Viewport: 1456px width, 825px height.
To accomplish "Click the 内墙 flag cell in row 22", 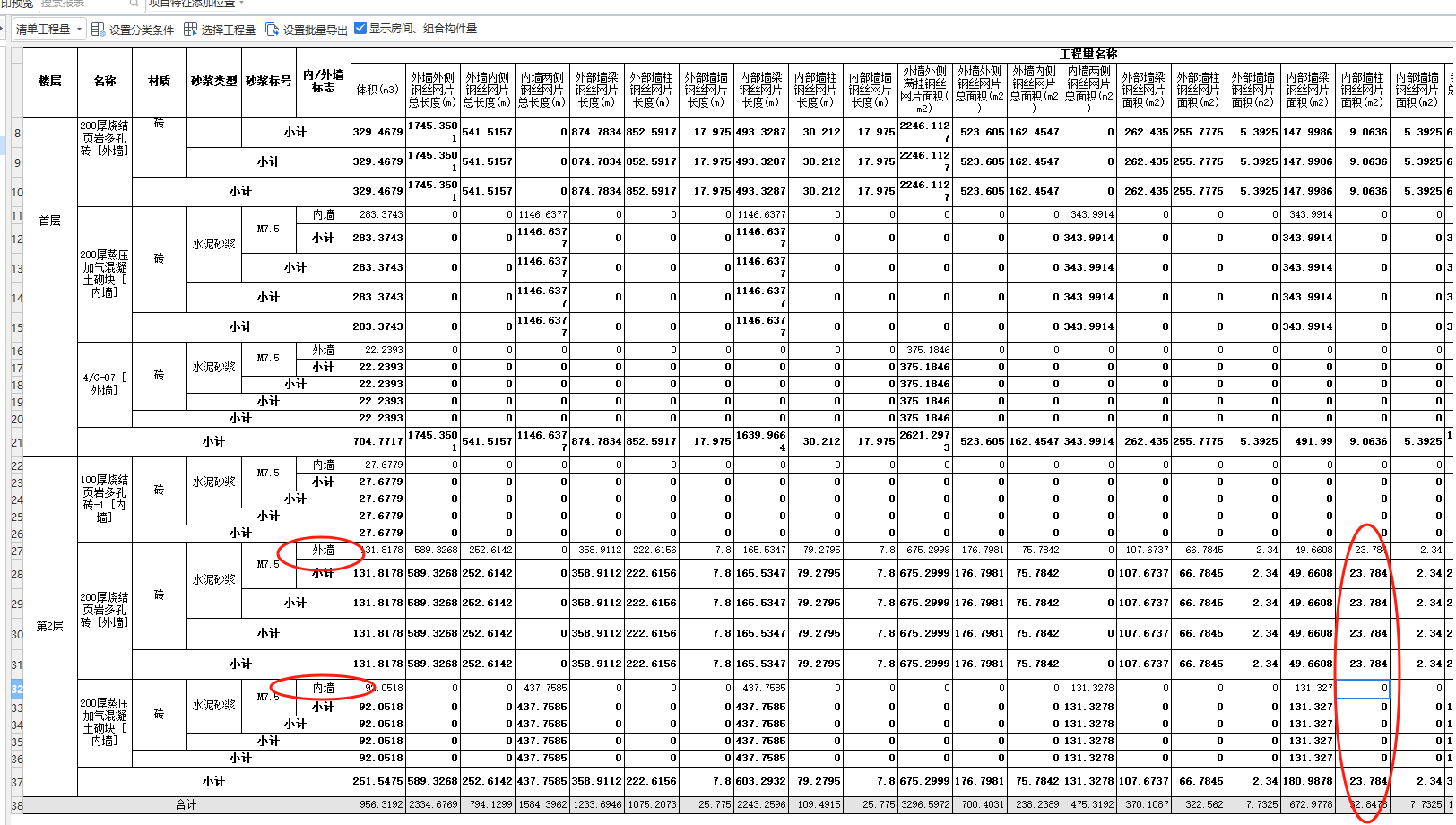I will click(324, 465).
